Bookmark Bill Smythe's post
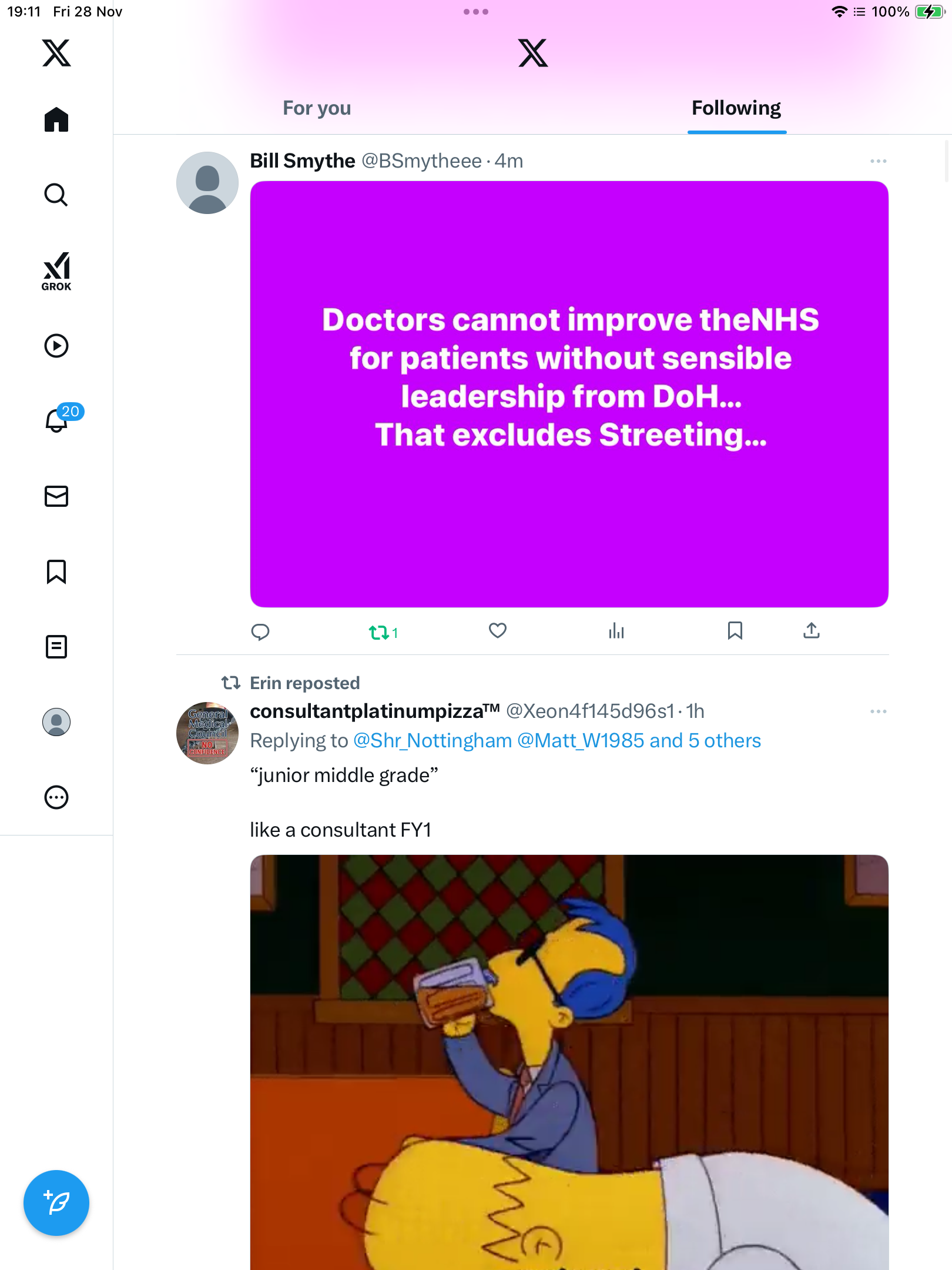Screen dimensions: 952x1270 coord(735,631)
